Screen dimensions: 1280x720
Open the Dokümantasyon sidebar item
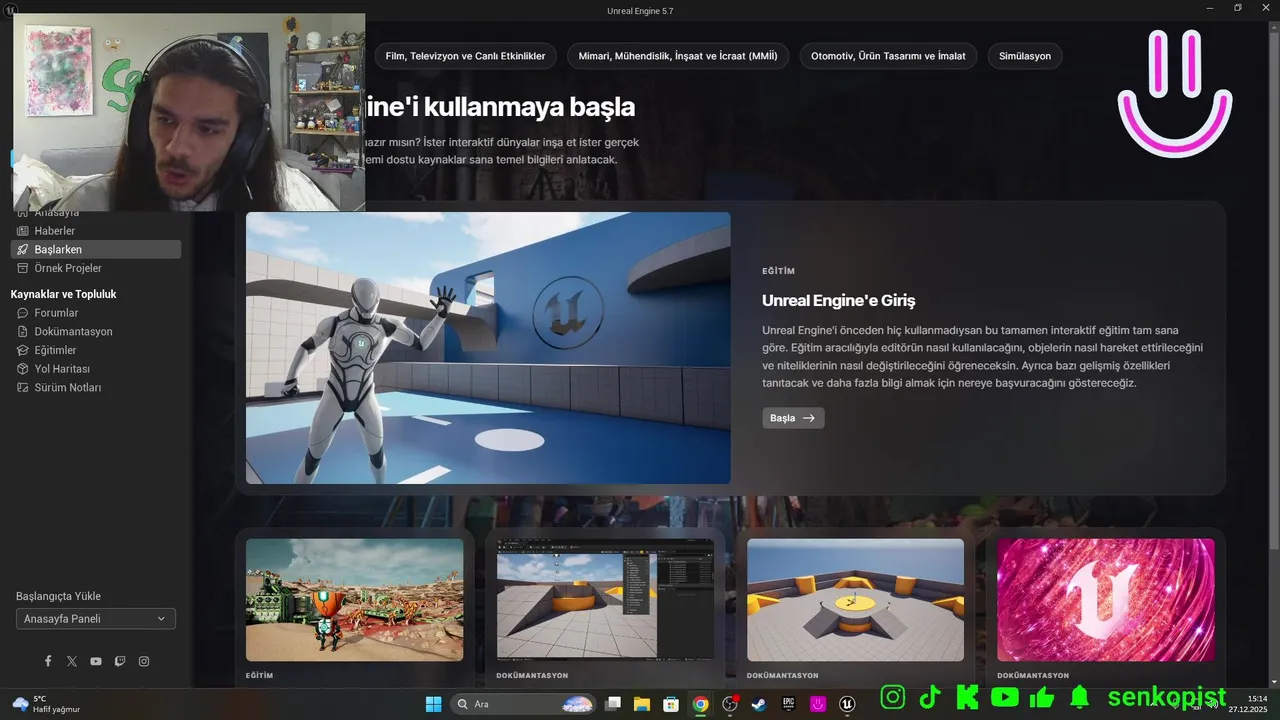click(x=95, y=331)
